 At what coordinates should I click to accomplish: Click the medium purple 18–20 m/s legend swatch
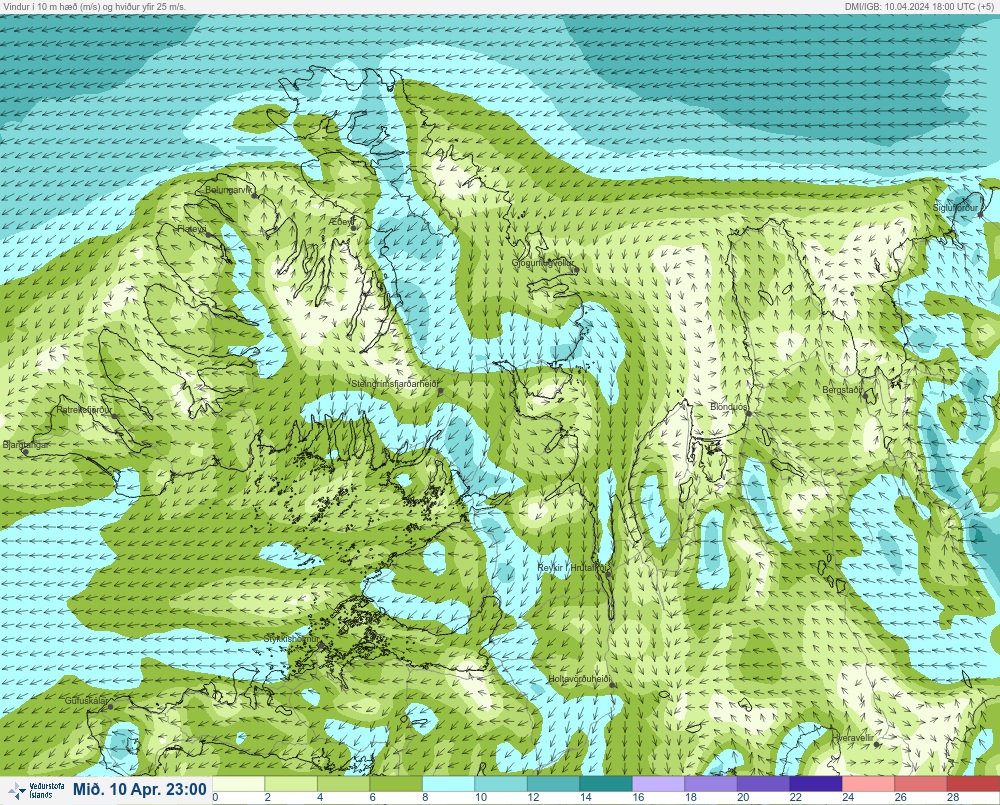[x=710, y=783]
